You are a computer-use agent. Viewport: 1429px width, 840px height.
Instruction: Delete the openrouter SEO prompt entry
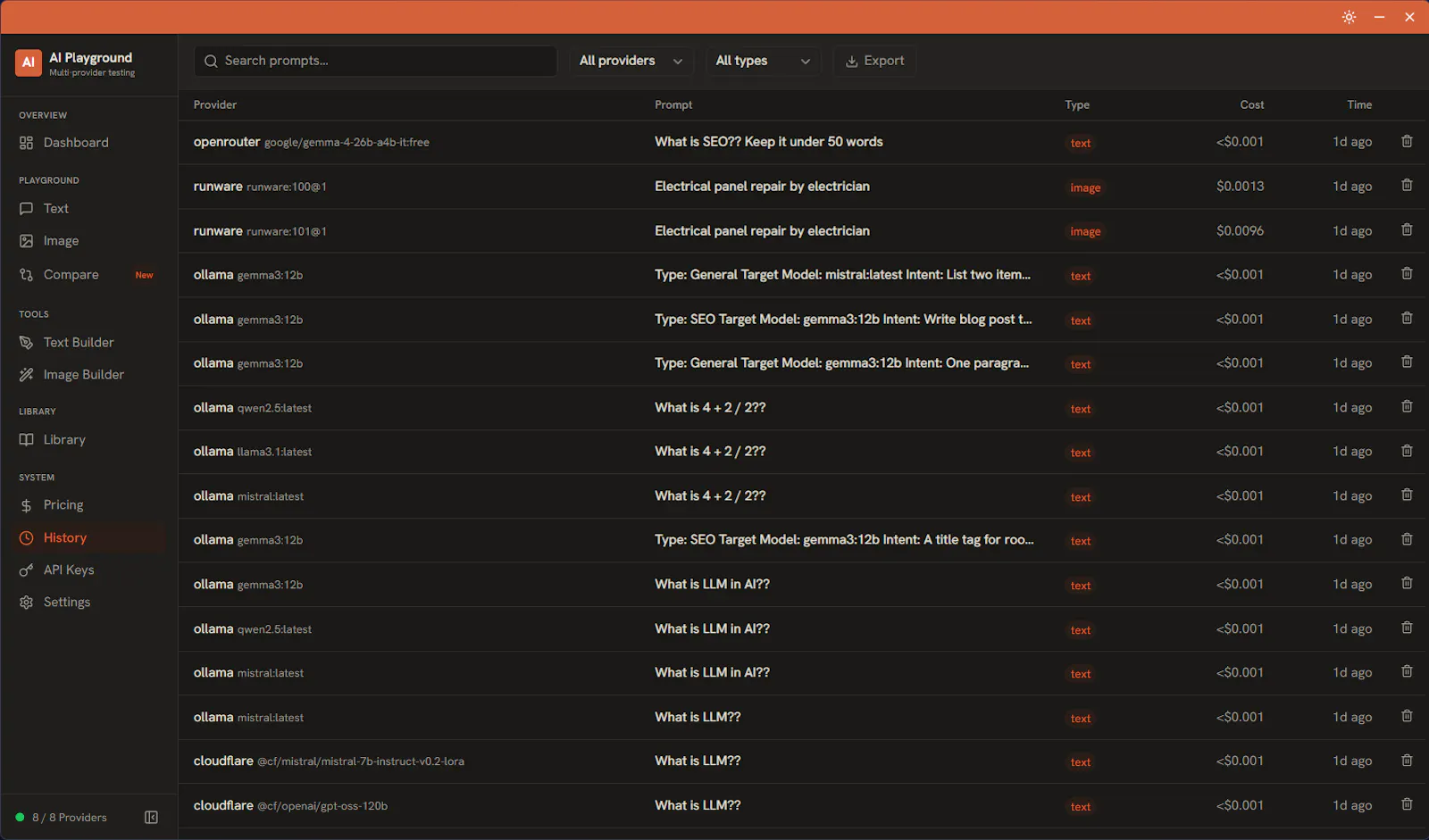(x=1407, y=141)
